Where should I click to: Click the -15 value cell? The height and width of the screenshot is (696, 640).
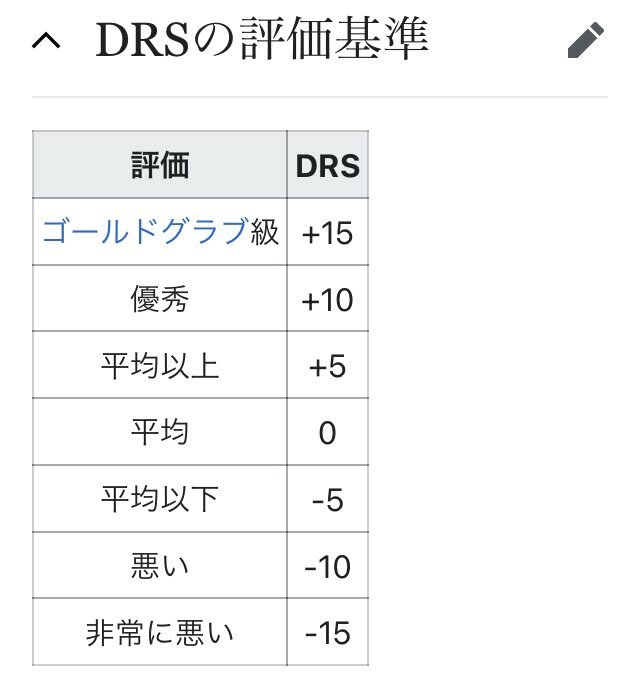click(x=328, y=632)
